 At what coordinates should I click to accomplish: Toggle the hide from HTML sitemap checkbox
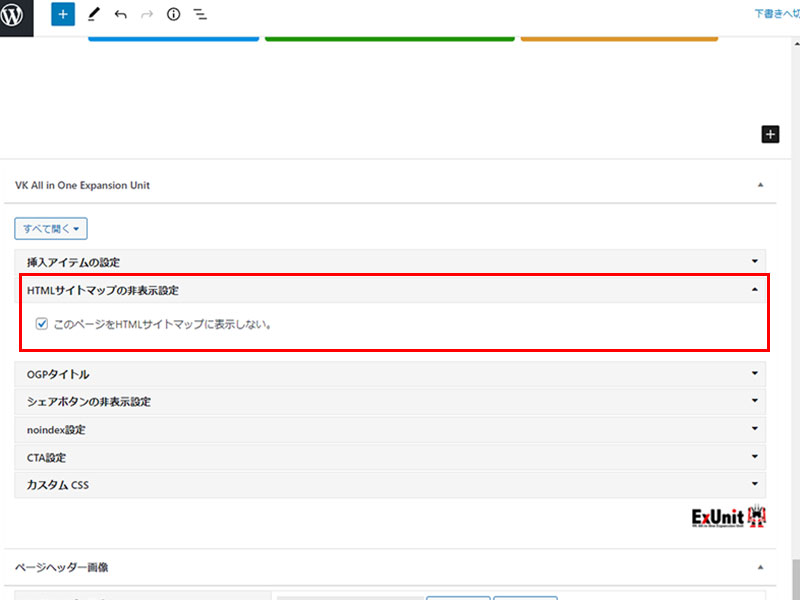pos(41,324)
